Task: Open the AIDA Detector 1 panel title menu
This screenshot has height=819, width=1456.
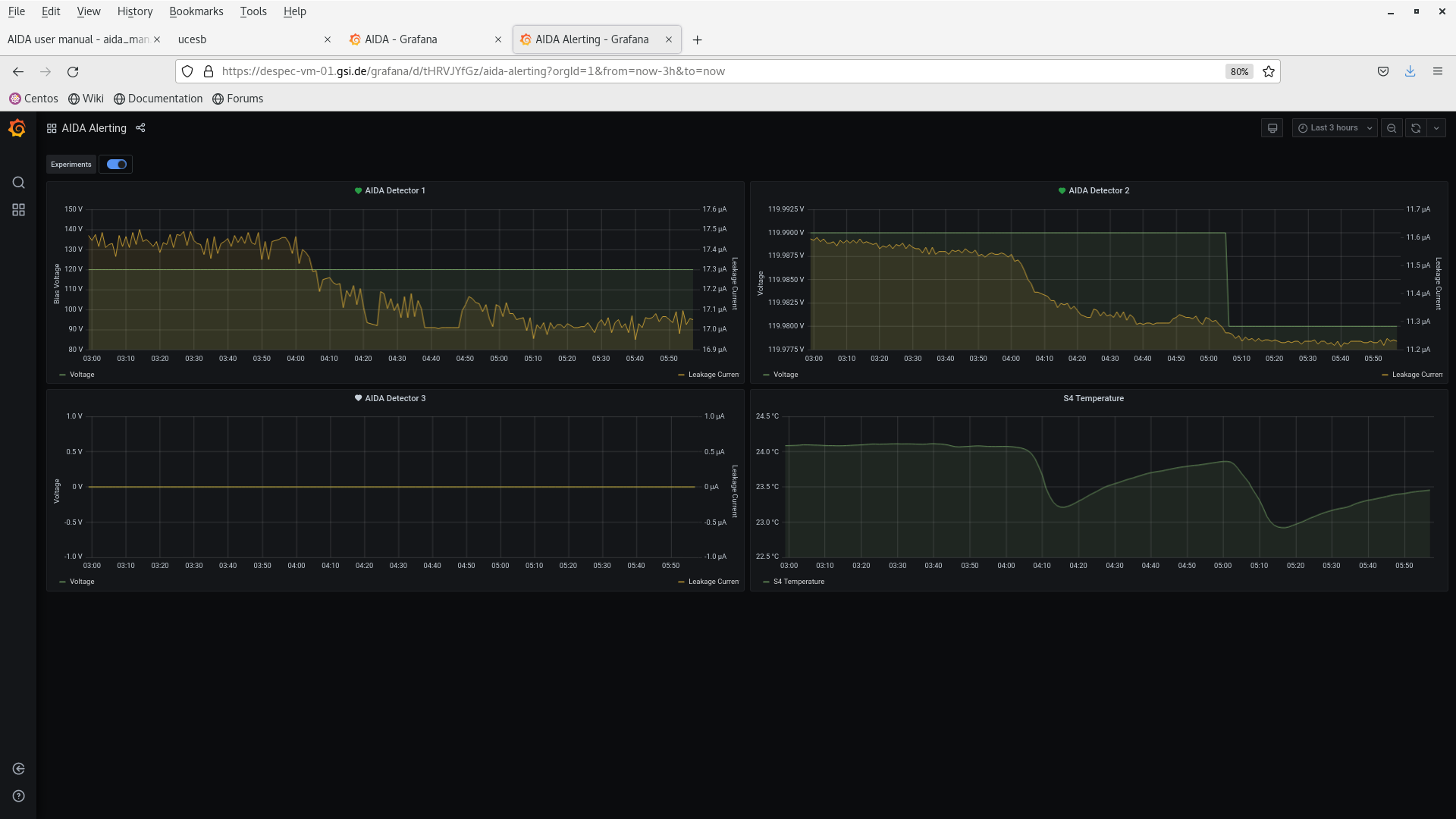Action: click(x=395, y=191)
